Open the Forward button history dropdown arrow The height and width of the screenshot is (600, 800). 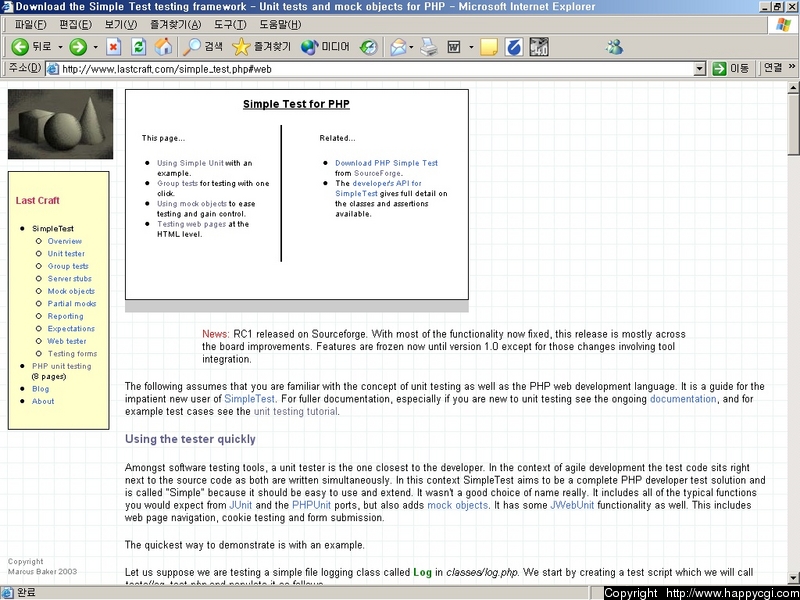[x=95, y=47]
